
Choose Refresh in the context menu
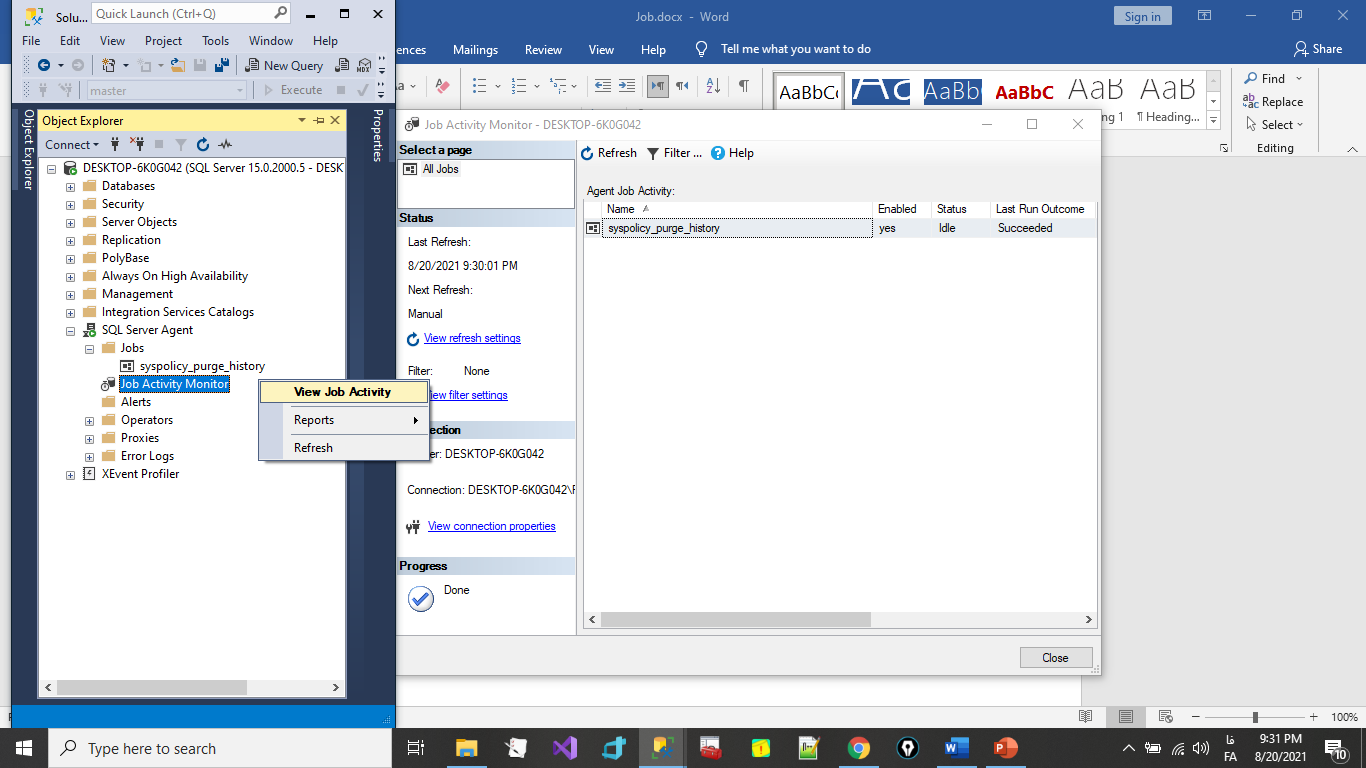[343, 448]
